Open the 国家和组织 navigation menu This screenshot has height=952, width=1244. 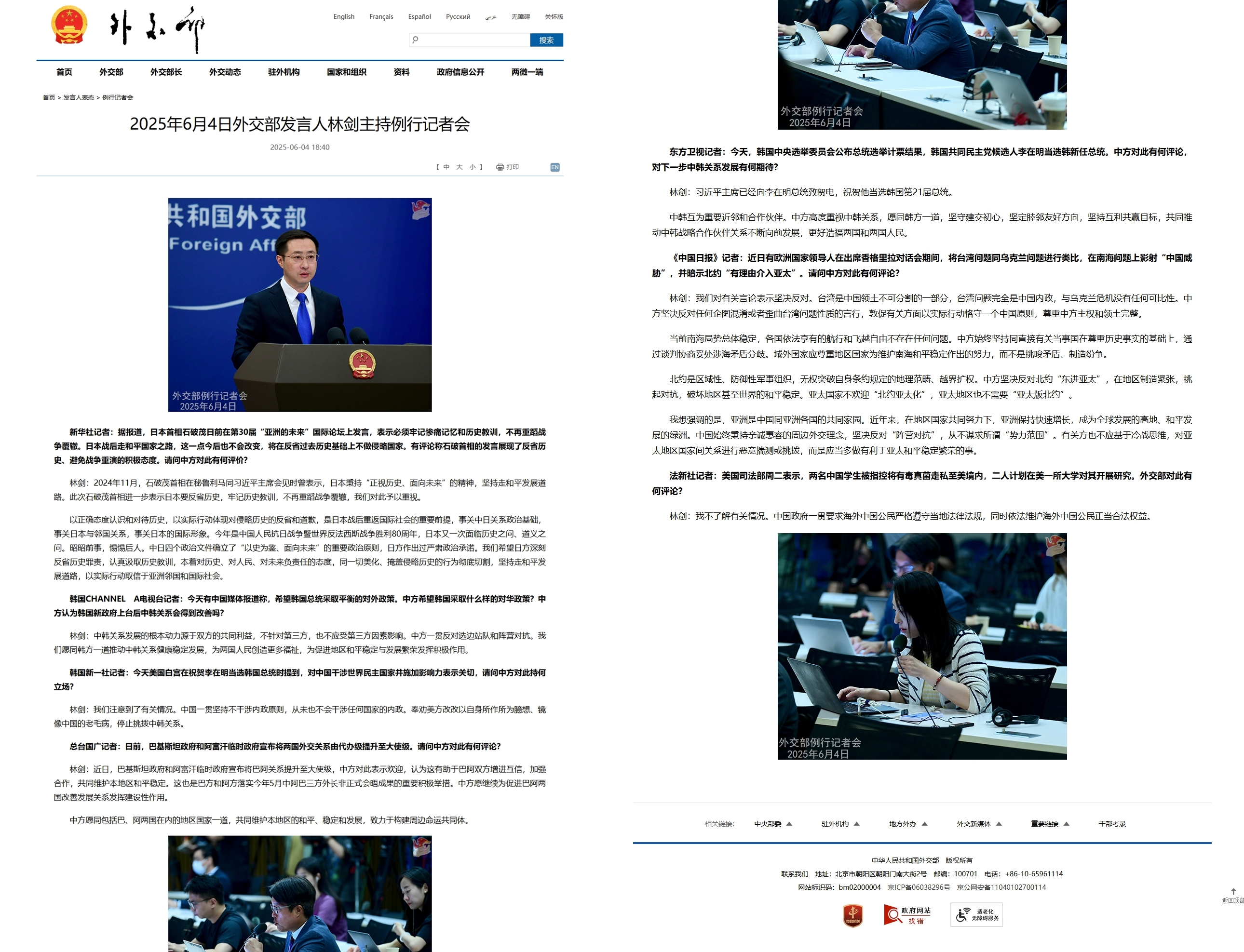tap(346, 72)
